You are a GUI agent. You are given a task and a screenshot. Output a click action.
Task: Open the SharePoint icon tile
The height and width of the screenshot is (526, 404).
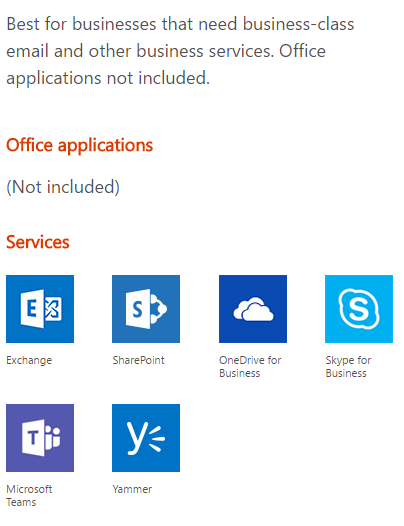tap(146, 309)
